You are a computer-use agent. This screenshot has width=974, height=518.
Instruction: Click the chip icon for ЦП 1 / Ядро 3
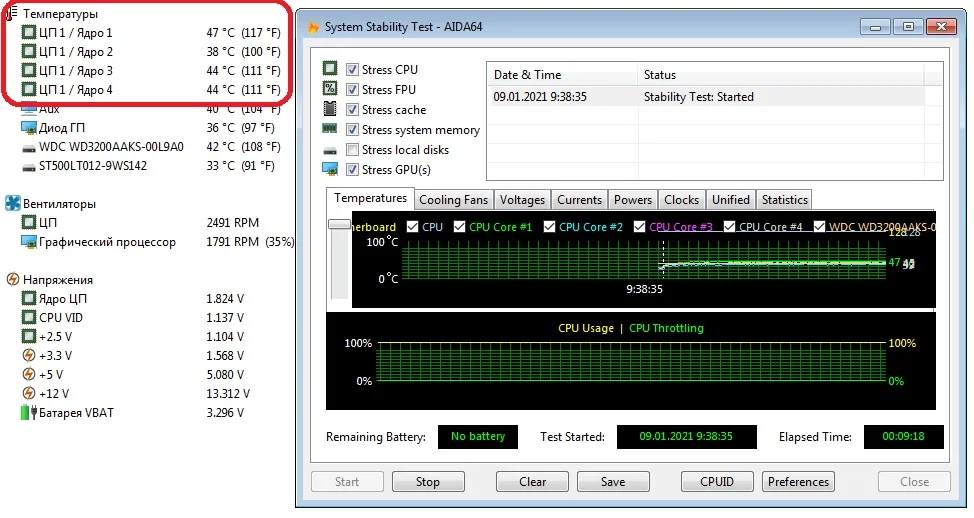coord(29,70)
